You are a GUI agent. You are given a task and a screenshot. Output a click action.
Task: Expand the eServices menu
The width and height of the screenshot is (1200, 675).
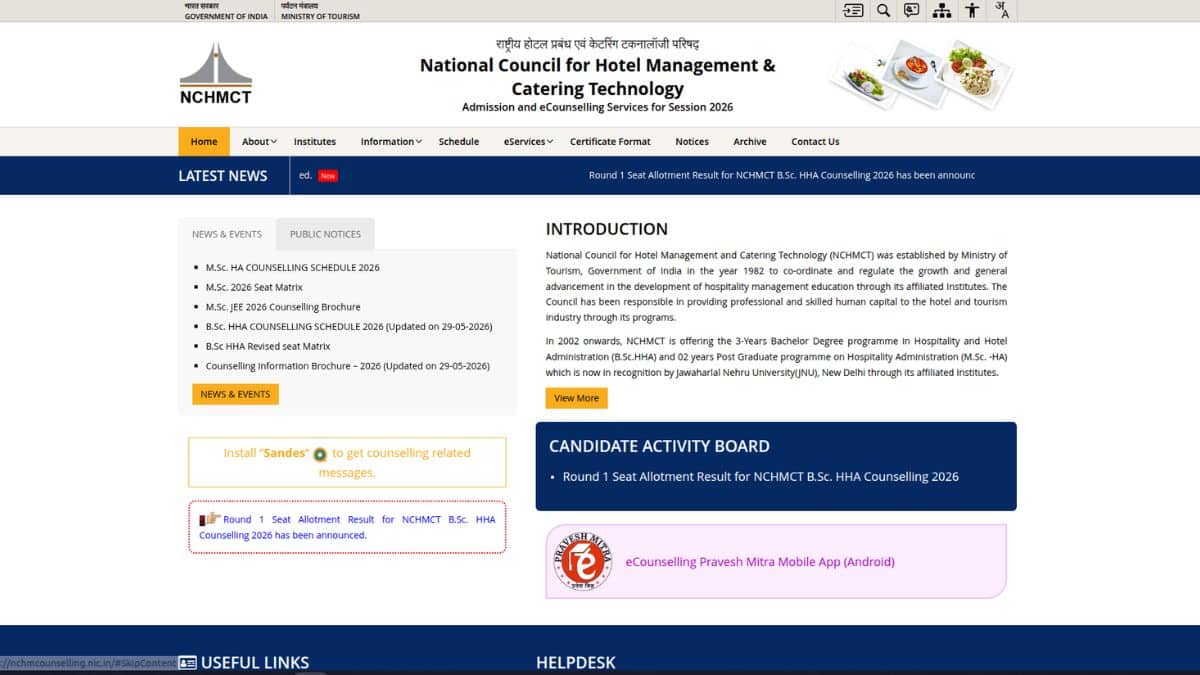pyautogui.click(x=529, y=142)
